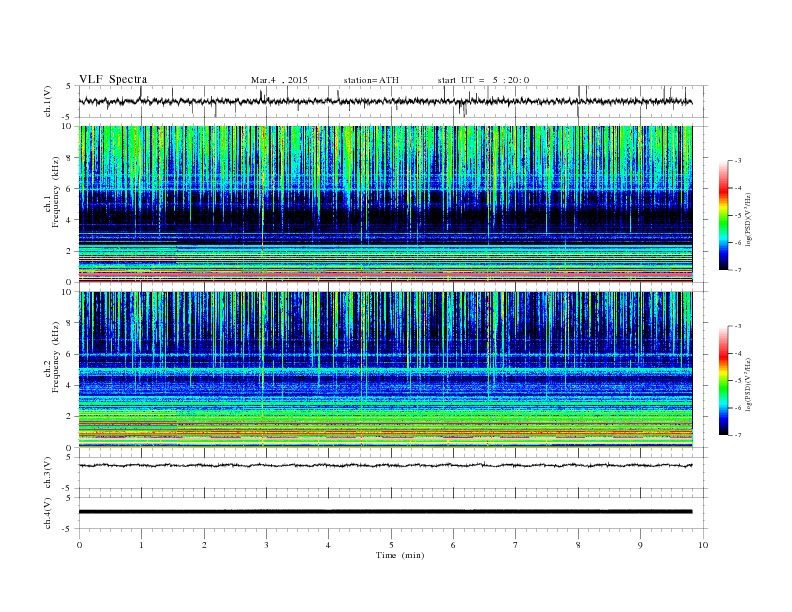Click the time axis tick label "2"
This screenshot has height=612, width=792.
coord(204,545)
